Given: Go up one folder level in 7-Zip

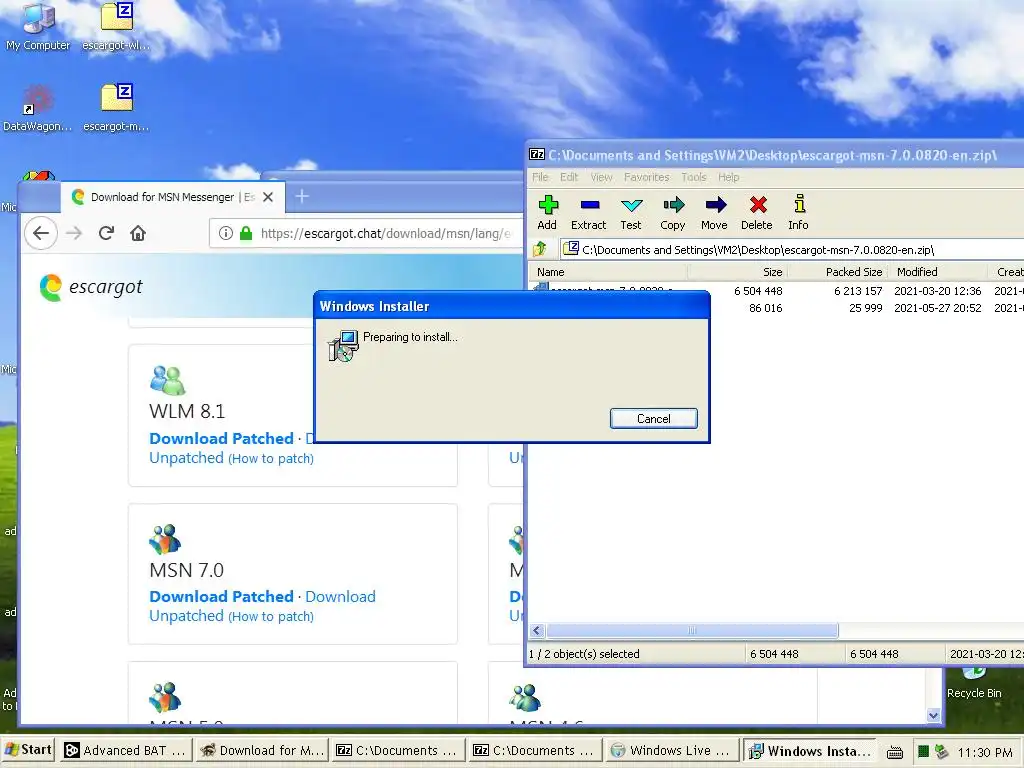Looking at the screenshot, I should pyautogui.click(x=539, y=249).
